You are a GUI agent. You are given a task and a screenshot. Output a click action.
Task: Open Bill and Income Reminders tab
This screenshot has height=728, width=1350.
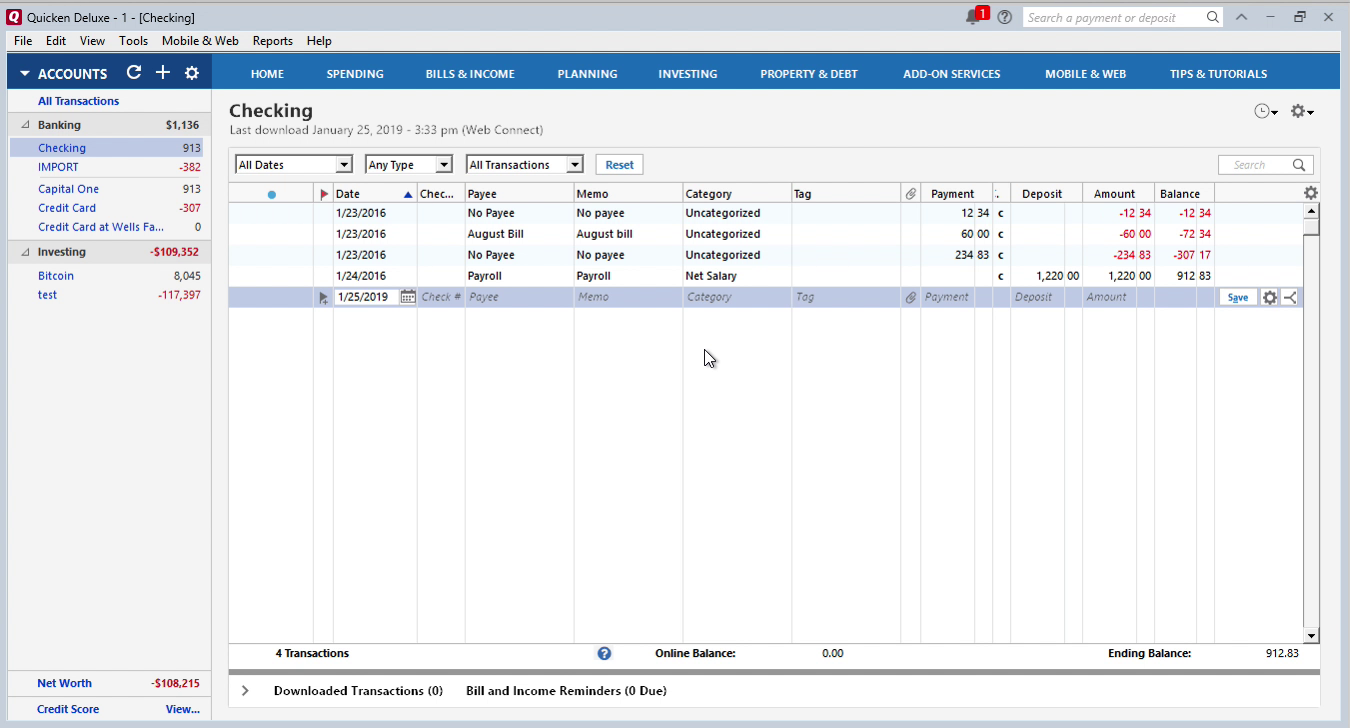click(566, 691)
